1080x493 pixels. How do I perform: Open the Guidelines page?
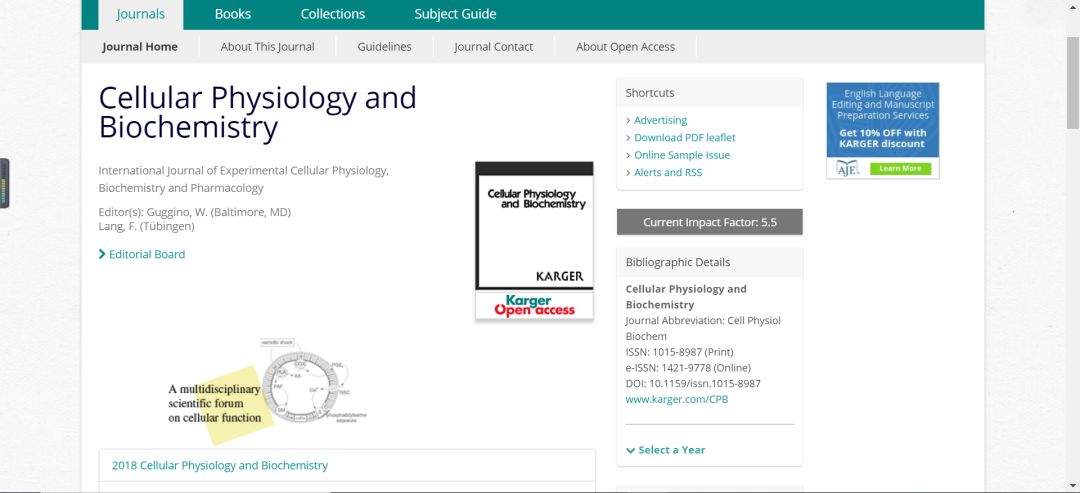pos(384,47)
